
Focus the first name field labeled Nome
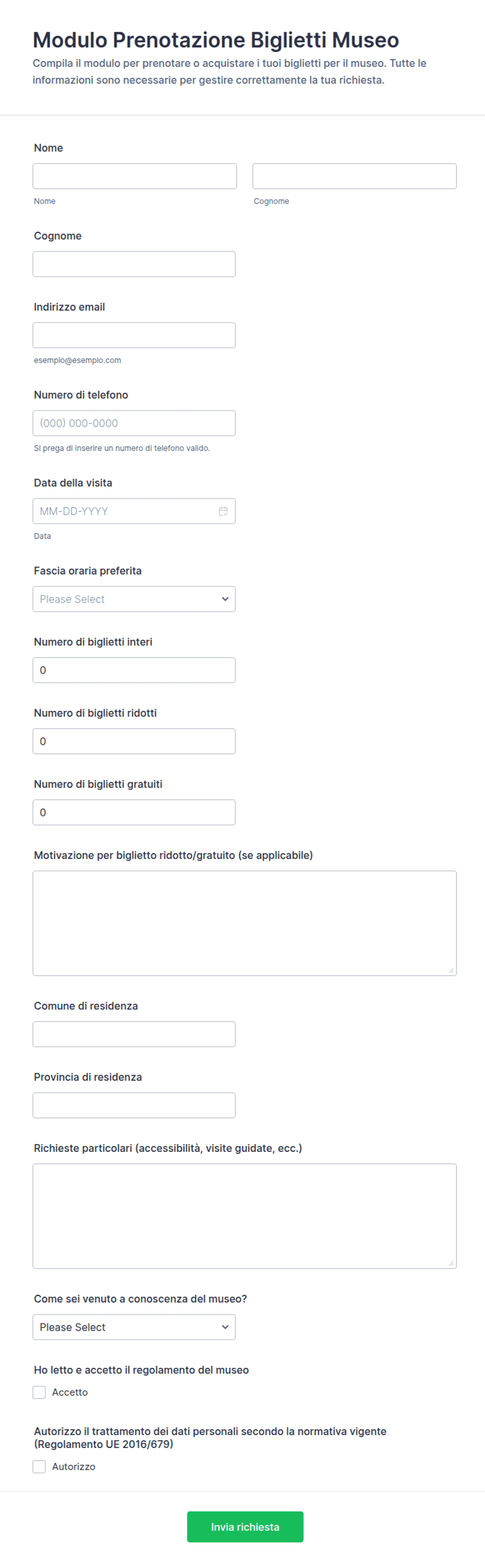pyautogui.click(x=135, y=176)
